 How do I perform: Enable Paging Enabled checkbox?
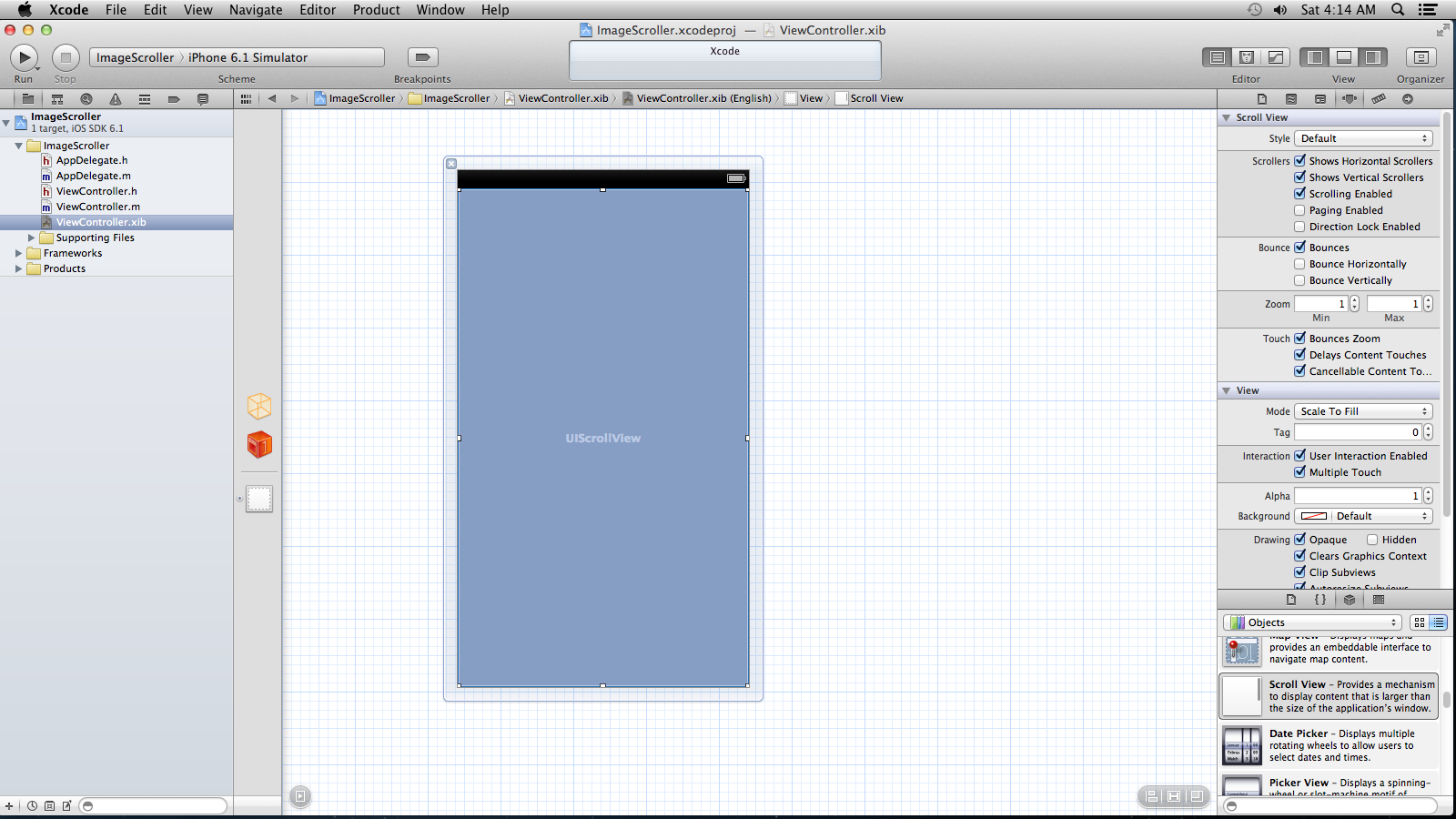[x=1300, y=210]
